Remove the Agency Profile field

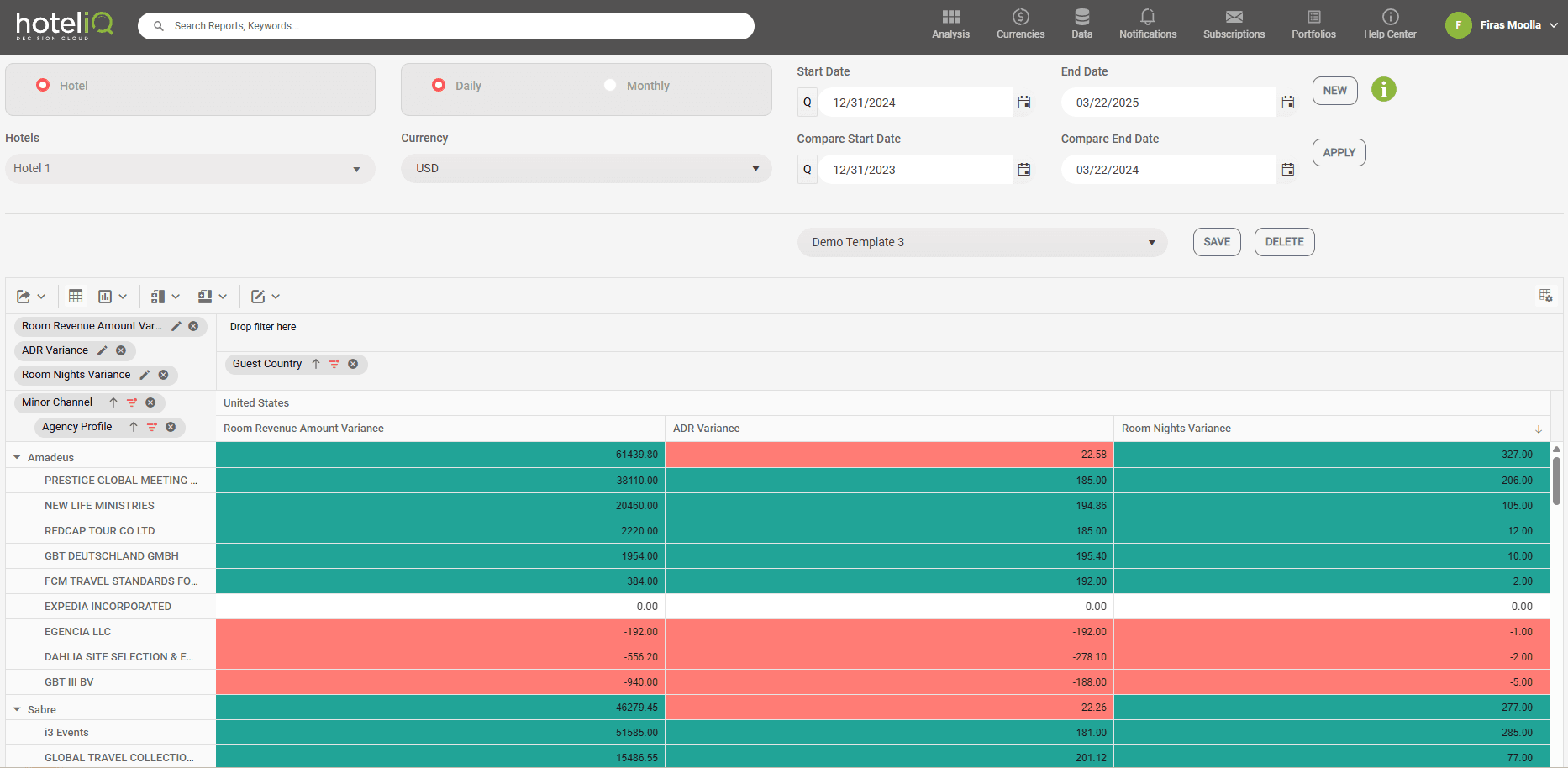tap(171, 427)
